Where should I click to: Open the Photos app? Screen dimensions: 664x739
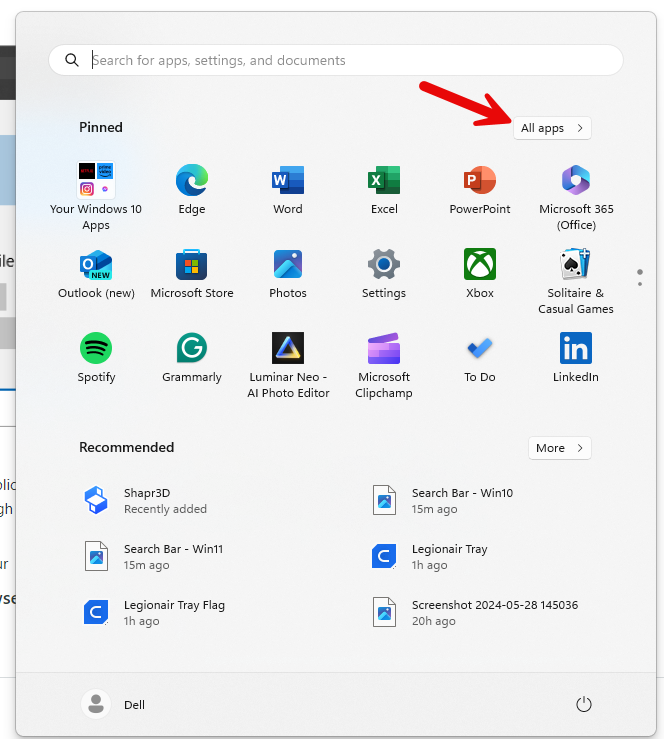pos(287,273)
